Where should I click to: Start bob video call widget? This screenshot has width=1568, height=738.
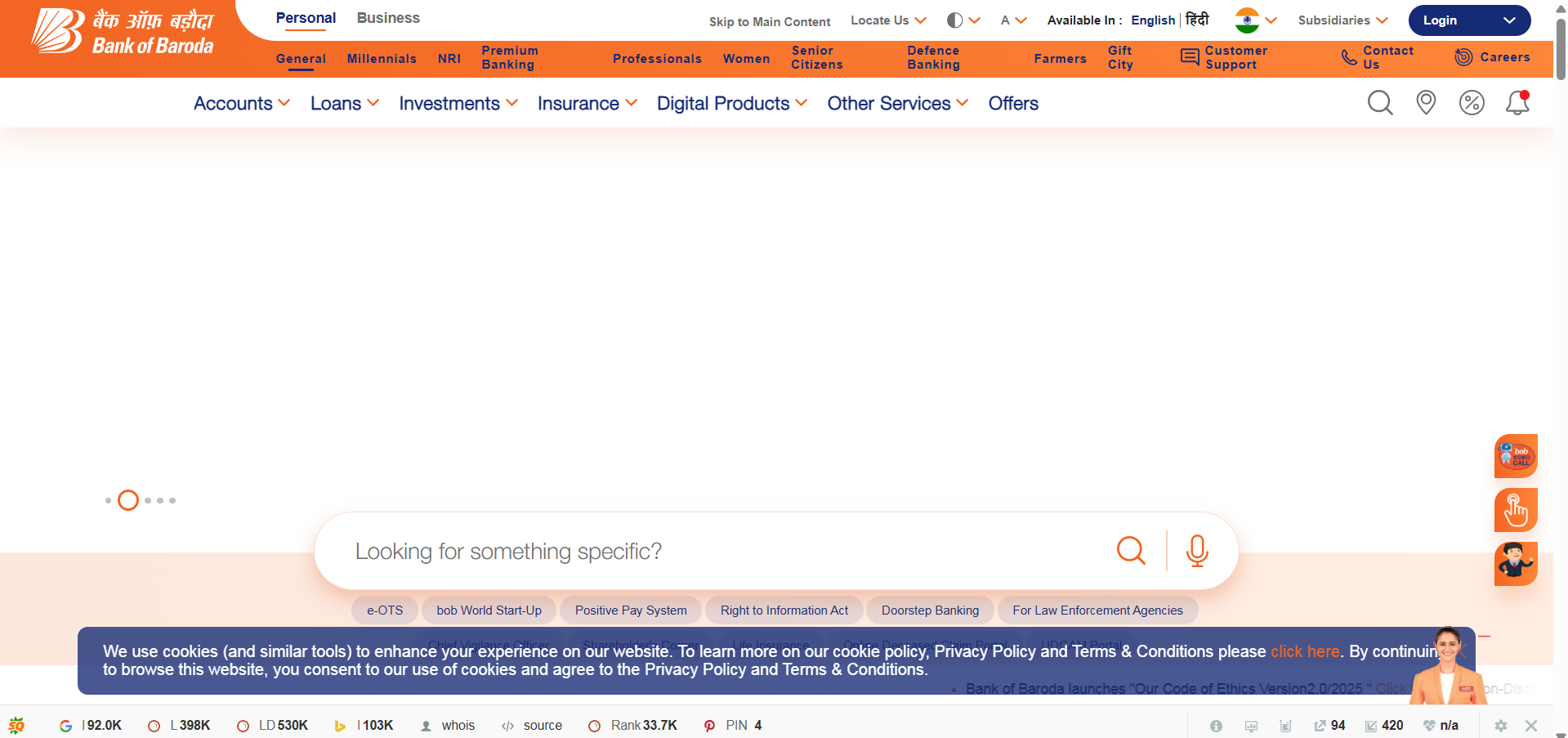point(1516,456)
